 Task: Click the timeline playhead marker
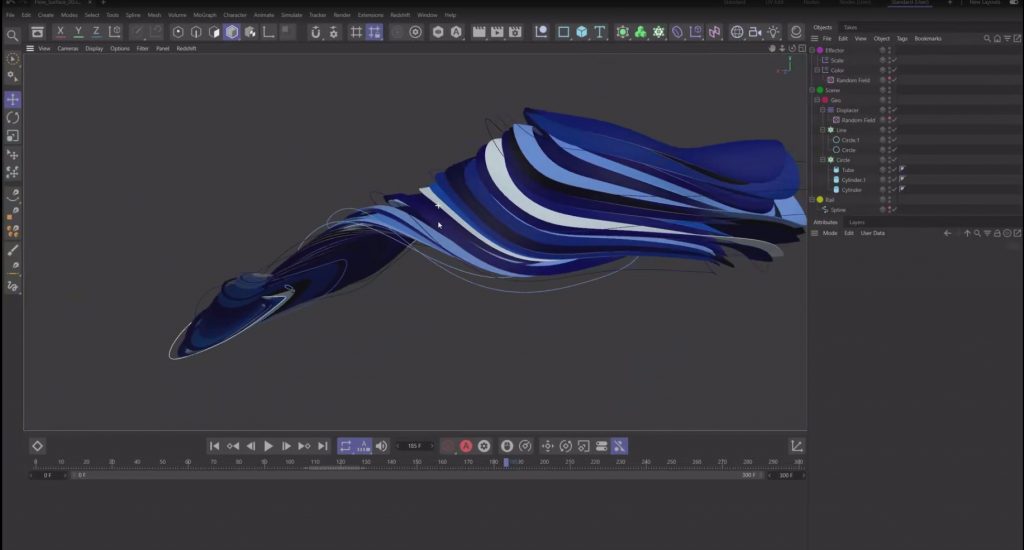click(x=506, y=462)
